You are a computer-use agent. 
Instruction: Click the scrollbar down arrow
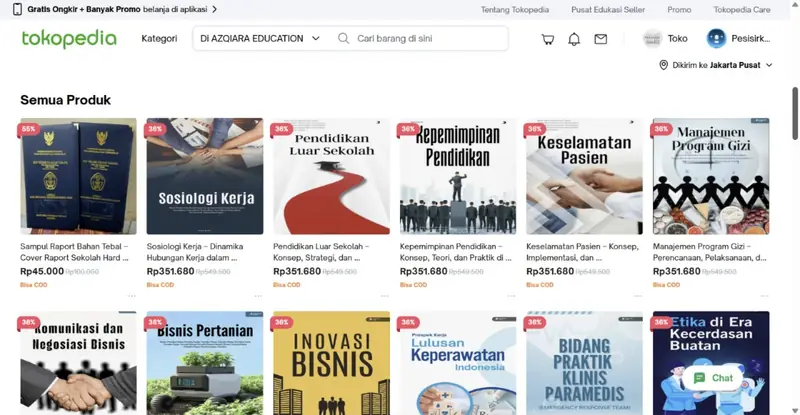tap(795, 410)
